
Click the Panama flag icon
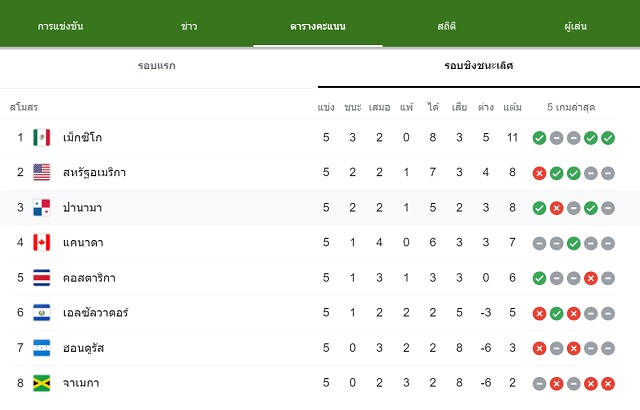[x=42, y=208]
